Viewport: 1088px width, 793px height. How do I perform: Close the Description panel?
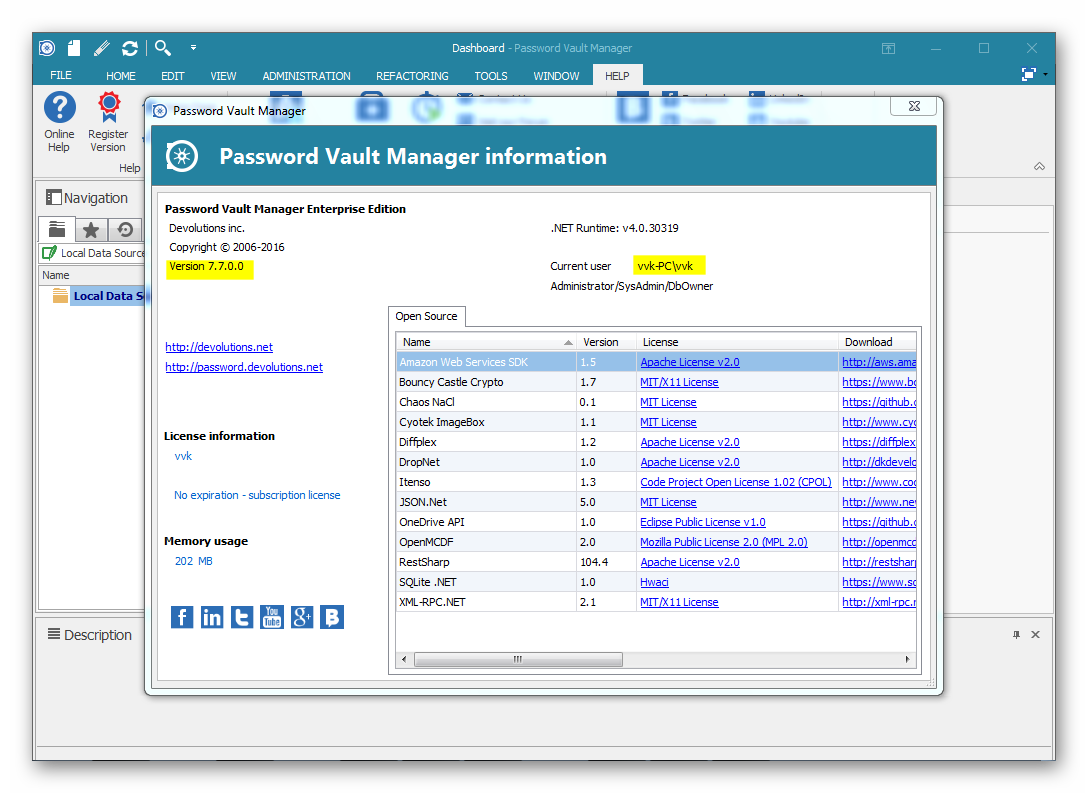1035,634
